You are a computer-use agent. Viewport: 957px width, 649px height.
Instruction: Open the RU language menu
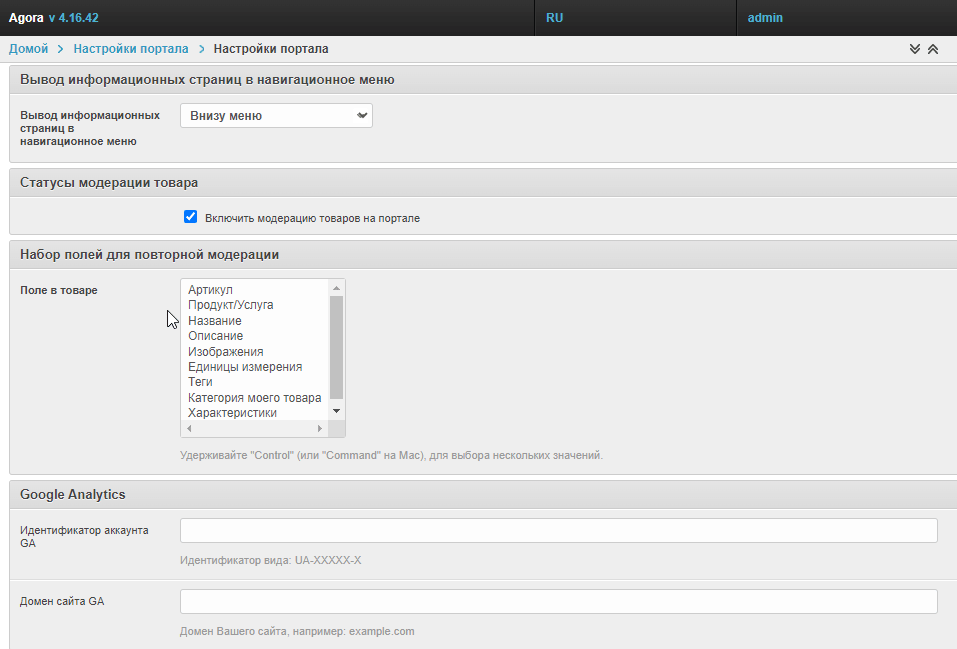pos(554,18)
